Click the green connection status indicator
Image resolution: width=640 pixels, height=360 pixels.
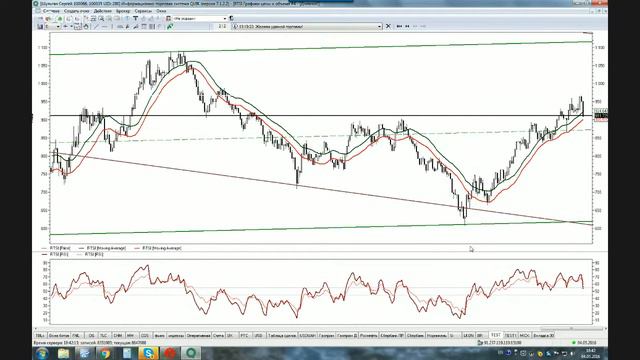coord(574,343)
